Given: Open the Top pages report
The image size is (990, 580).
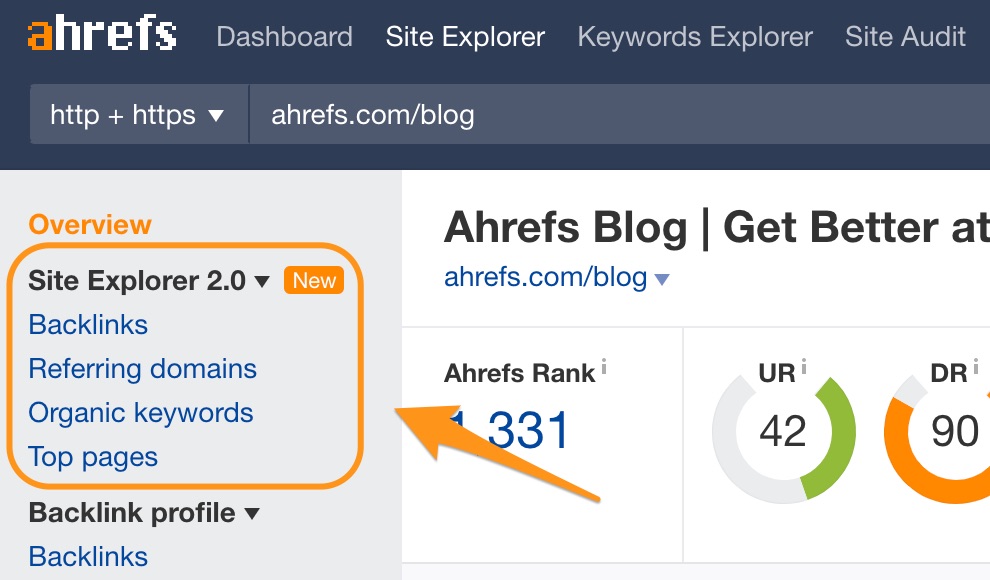Looking at the screenshot, I should tap(93, 457).
